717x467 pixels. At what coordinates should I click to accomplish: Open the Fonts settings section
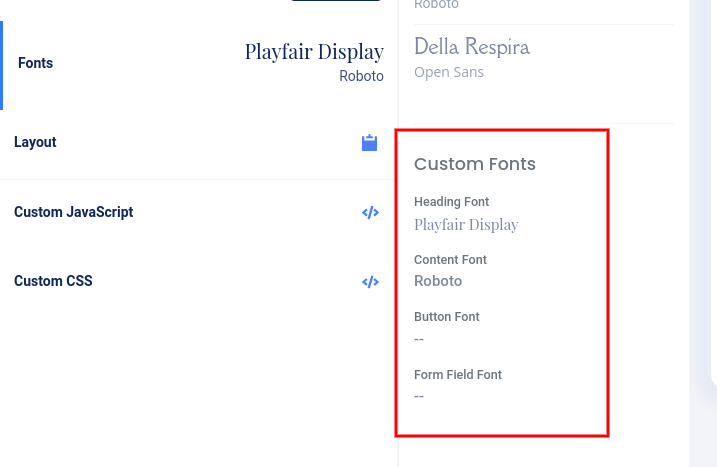click(36, 63)
